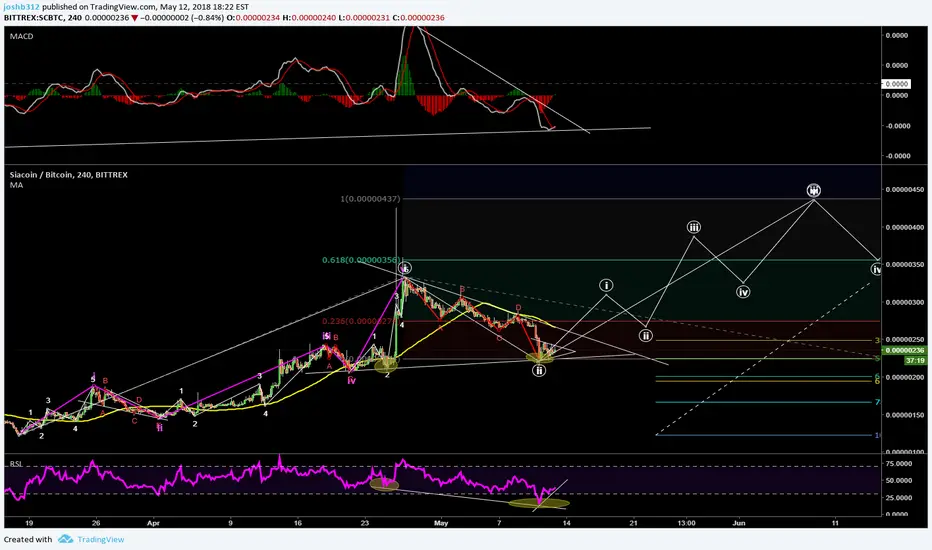Click the O:0.00000234 open value in header
The height and width of the screenshot is (550, 932).
255,18
